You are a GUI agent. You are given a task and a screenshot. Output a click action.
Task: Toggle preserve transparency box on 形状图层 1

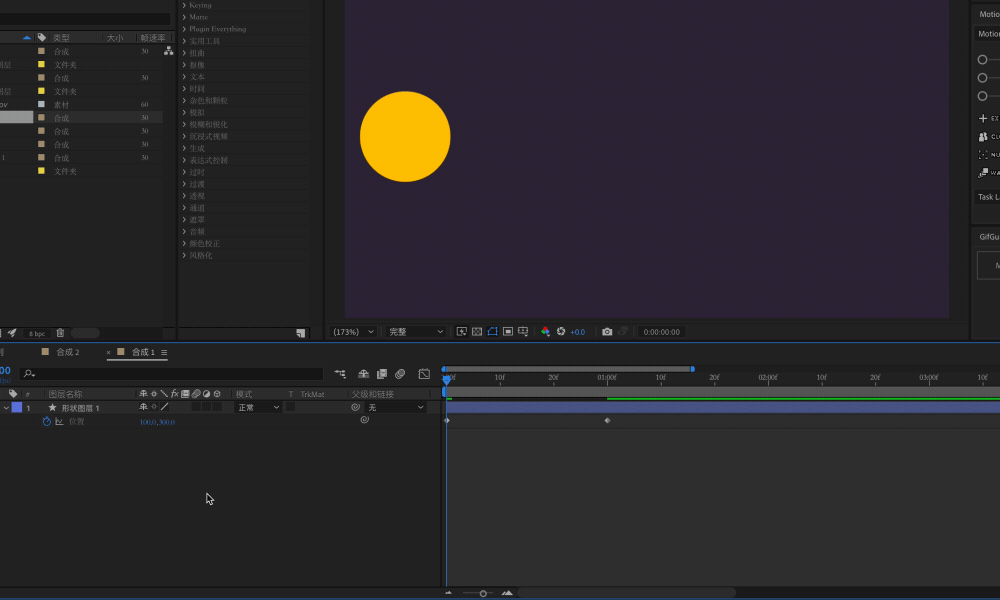[x=290, y=407]
